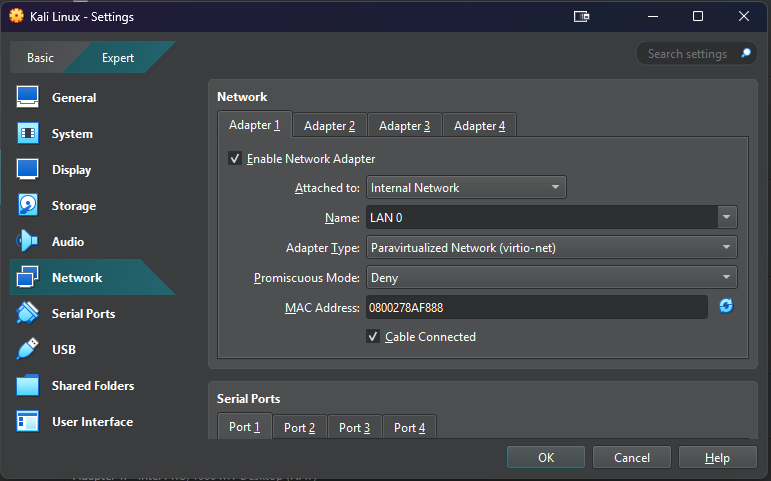This screenshot has height=481, width=771.
Task: Click the Adapter Type label
Action: coord(323,248)
